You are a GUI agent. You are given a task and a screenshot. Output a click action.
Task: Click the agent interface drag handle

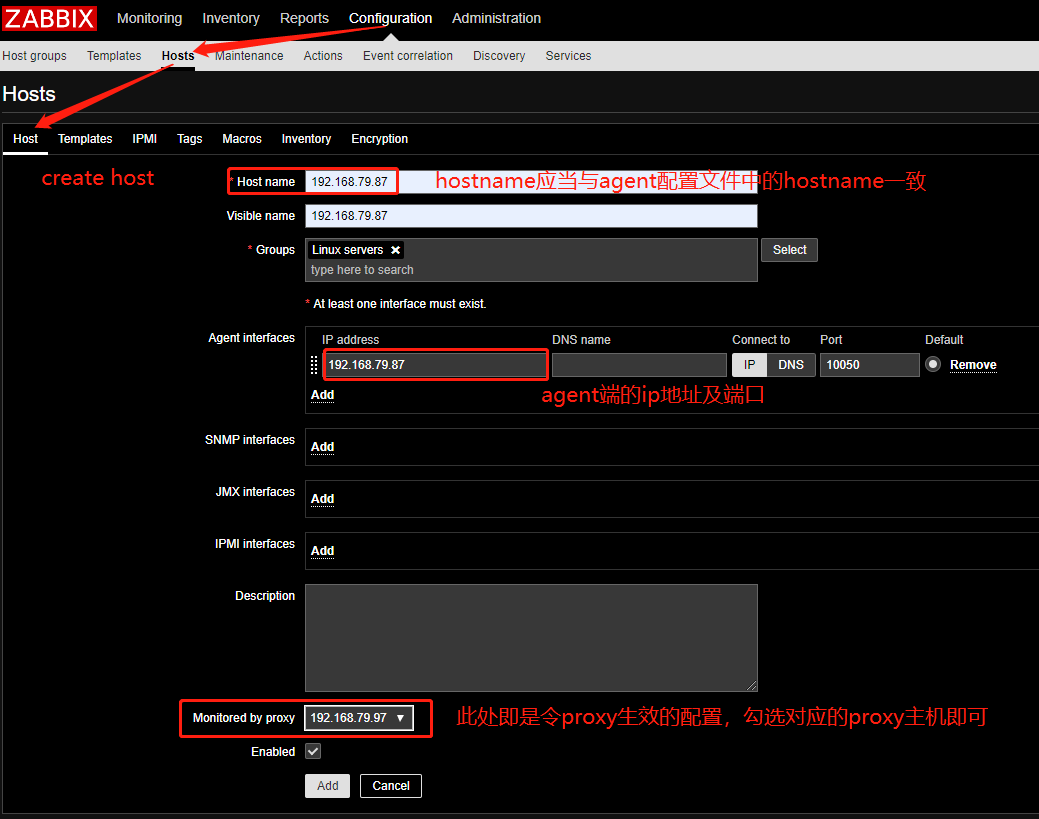pyautogui.click(x=313, y=365)
